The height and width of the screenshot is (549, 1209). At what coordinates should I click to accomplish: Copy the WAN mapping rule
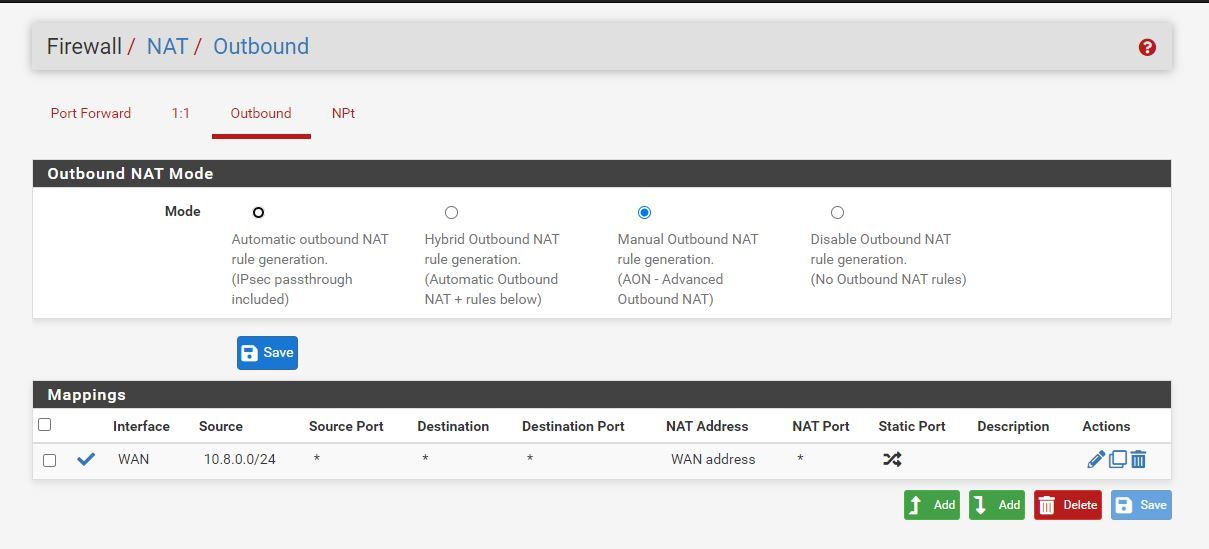pos(1118,459)
